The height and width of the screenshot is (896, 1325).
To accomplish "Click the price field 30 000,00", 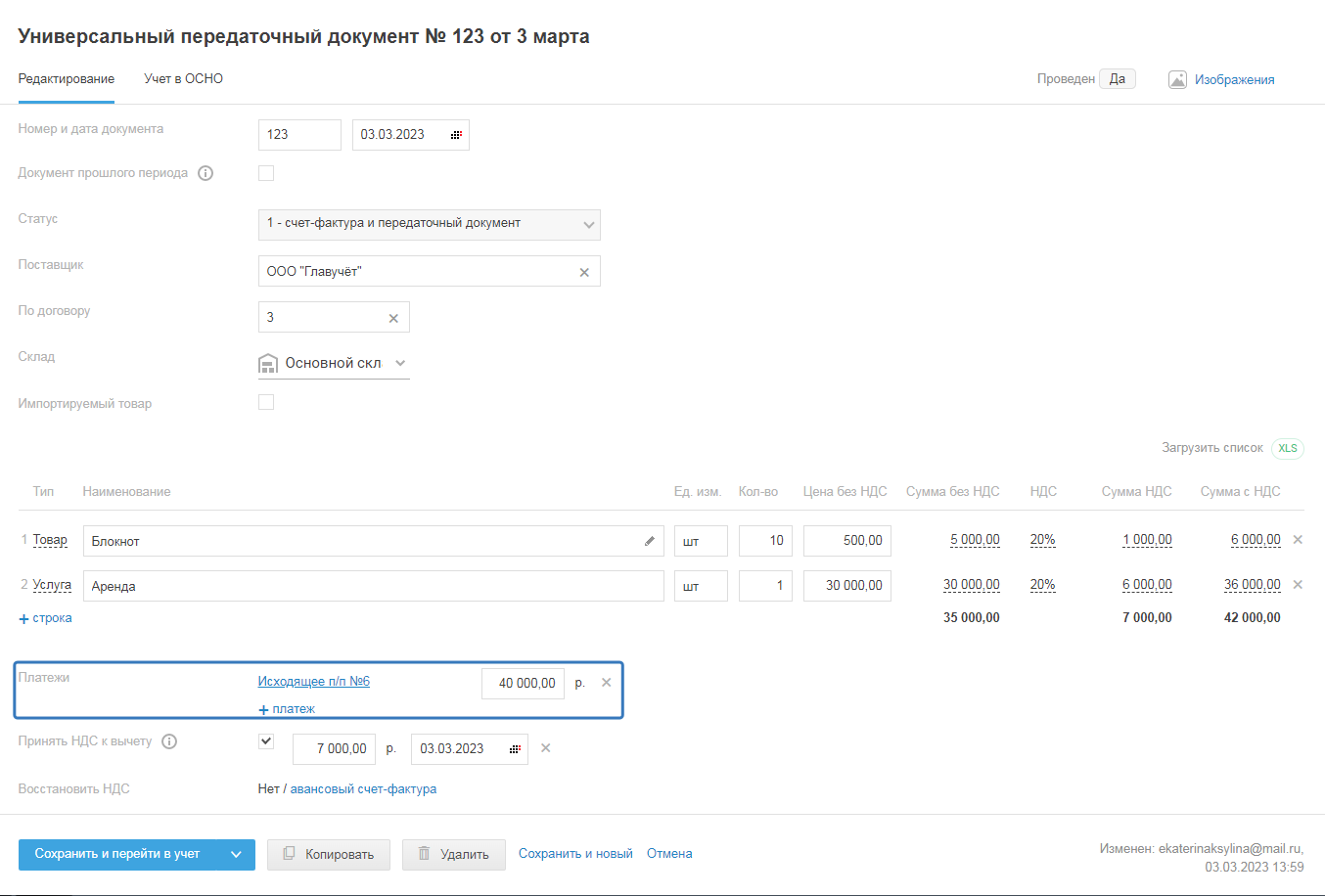I will coord(847,586).
